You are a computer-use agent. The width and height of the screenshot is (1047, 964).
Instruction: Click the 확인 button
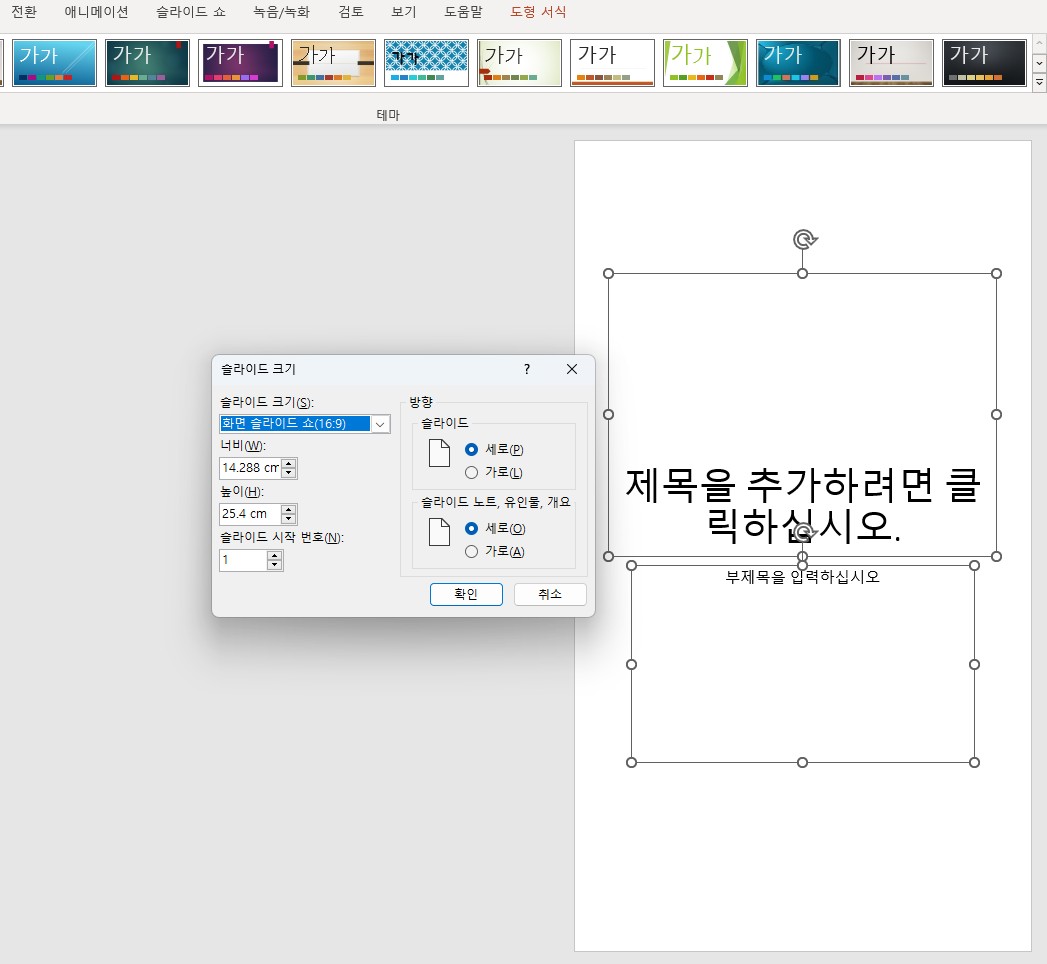(466, 594)
